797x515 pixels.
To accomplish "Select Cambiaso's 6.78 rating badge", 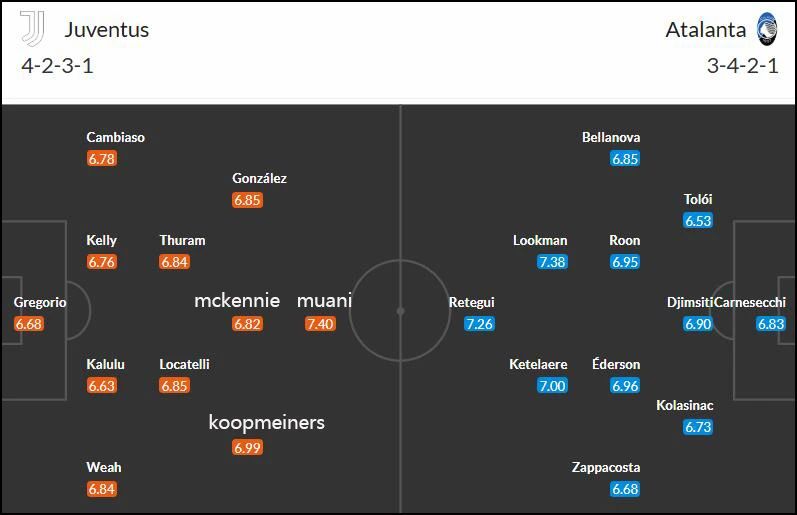I will [102, 159].
